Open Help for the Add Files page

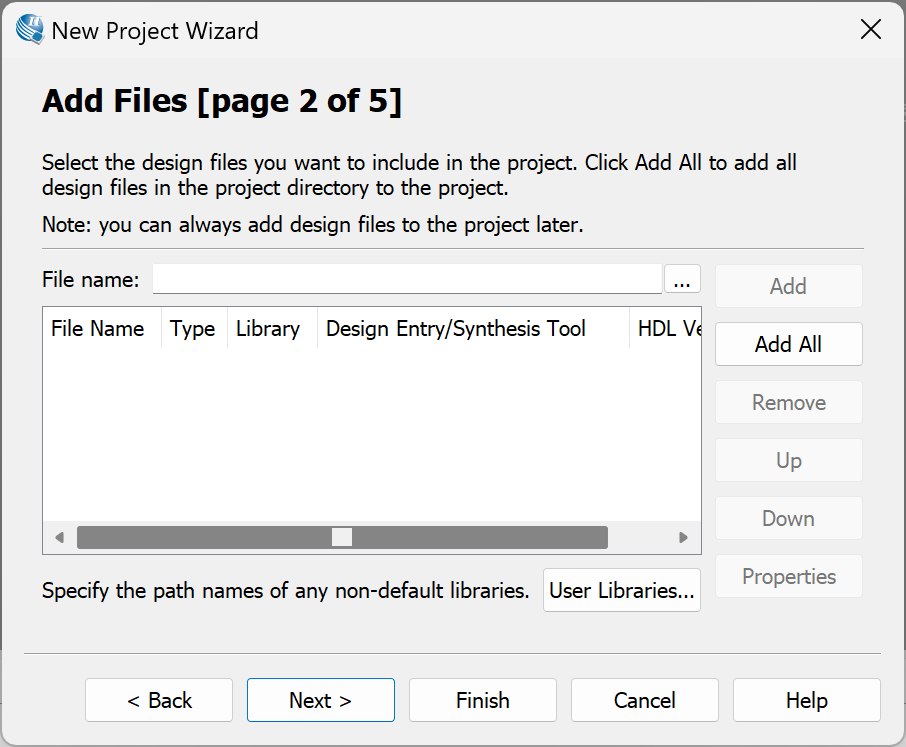pyautogui.click(x=806, y=700)
